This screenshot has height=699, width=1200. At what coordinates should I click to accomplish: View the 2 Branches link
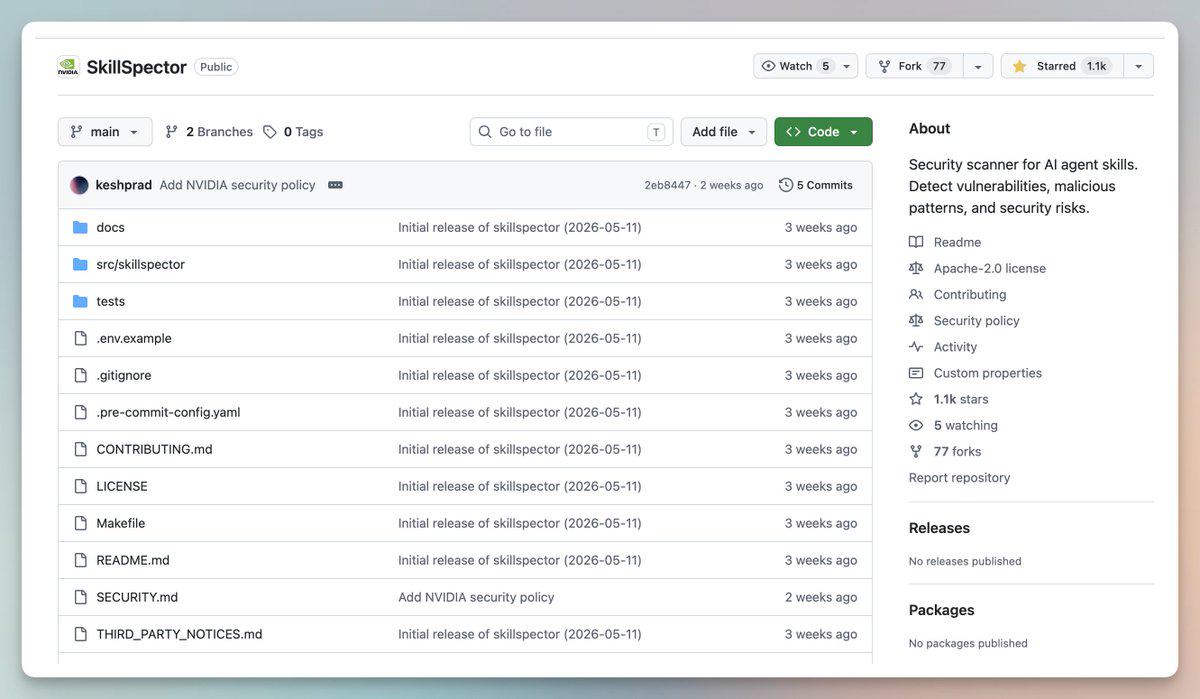(209, 132)
